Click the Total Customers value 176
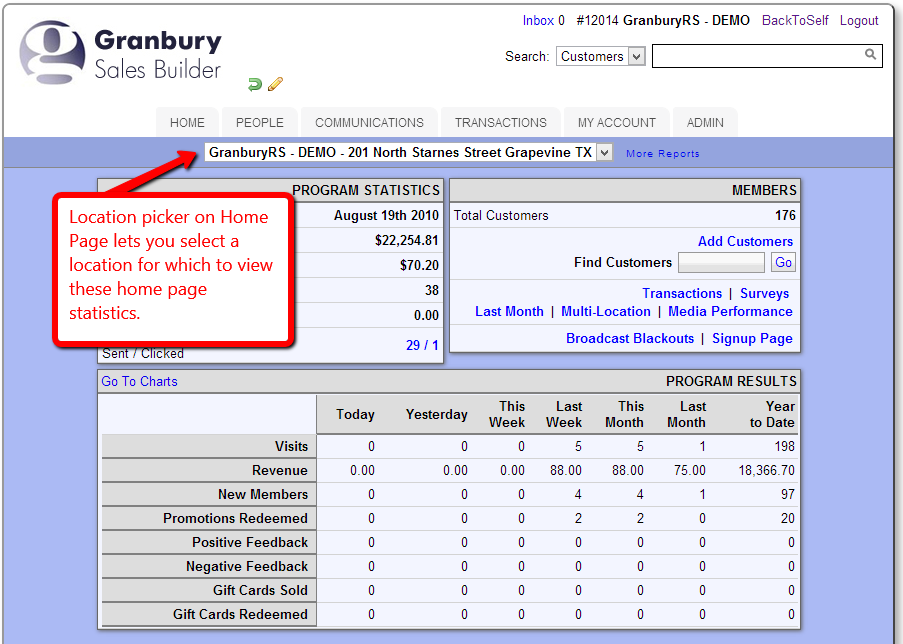Screen dimensions: 903x644 [785, 215]
